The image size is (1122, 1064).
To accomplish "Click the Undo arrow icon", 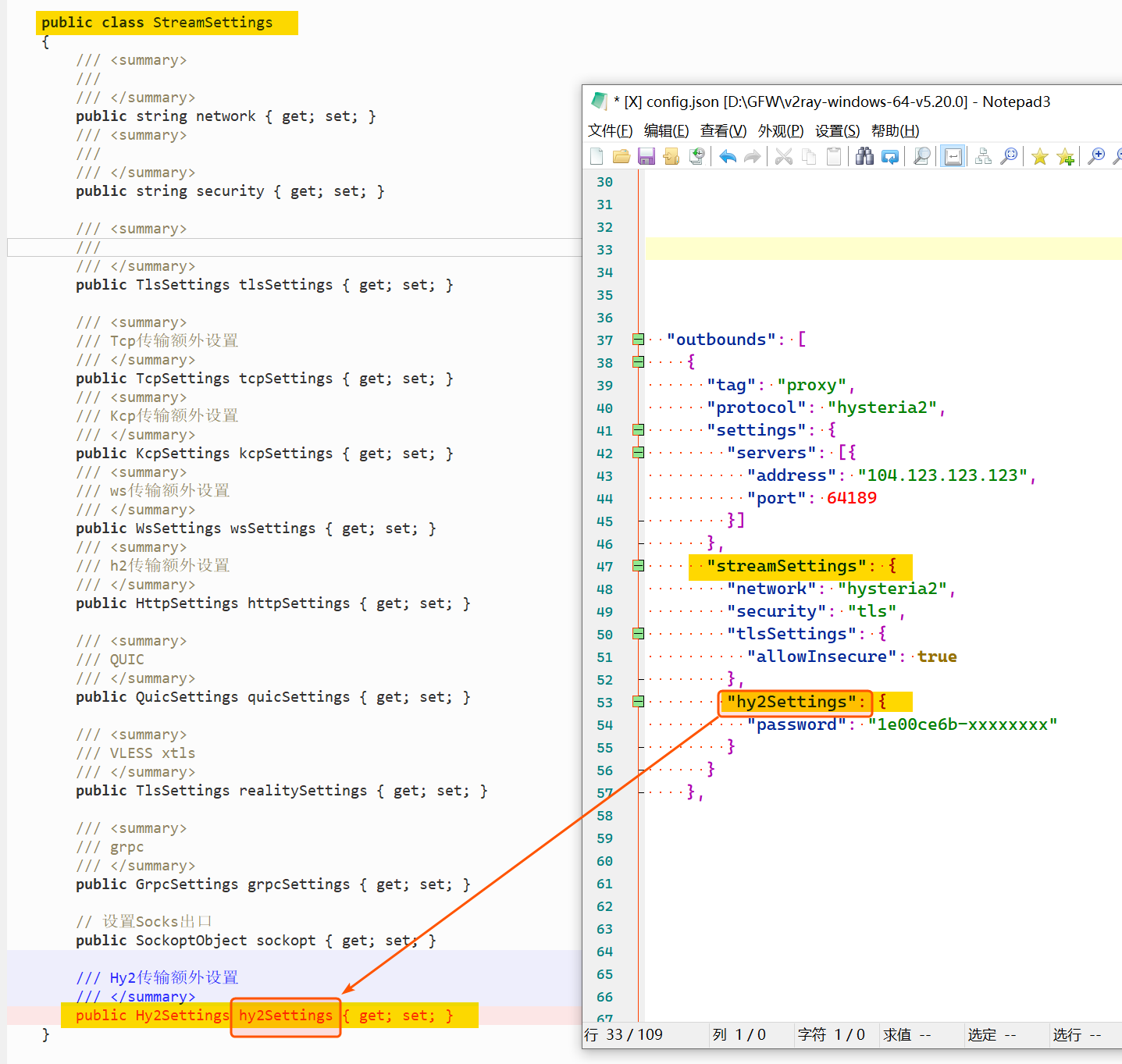I will click(728, 157).
